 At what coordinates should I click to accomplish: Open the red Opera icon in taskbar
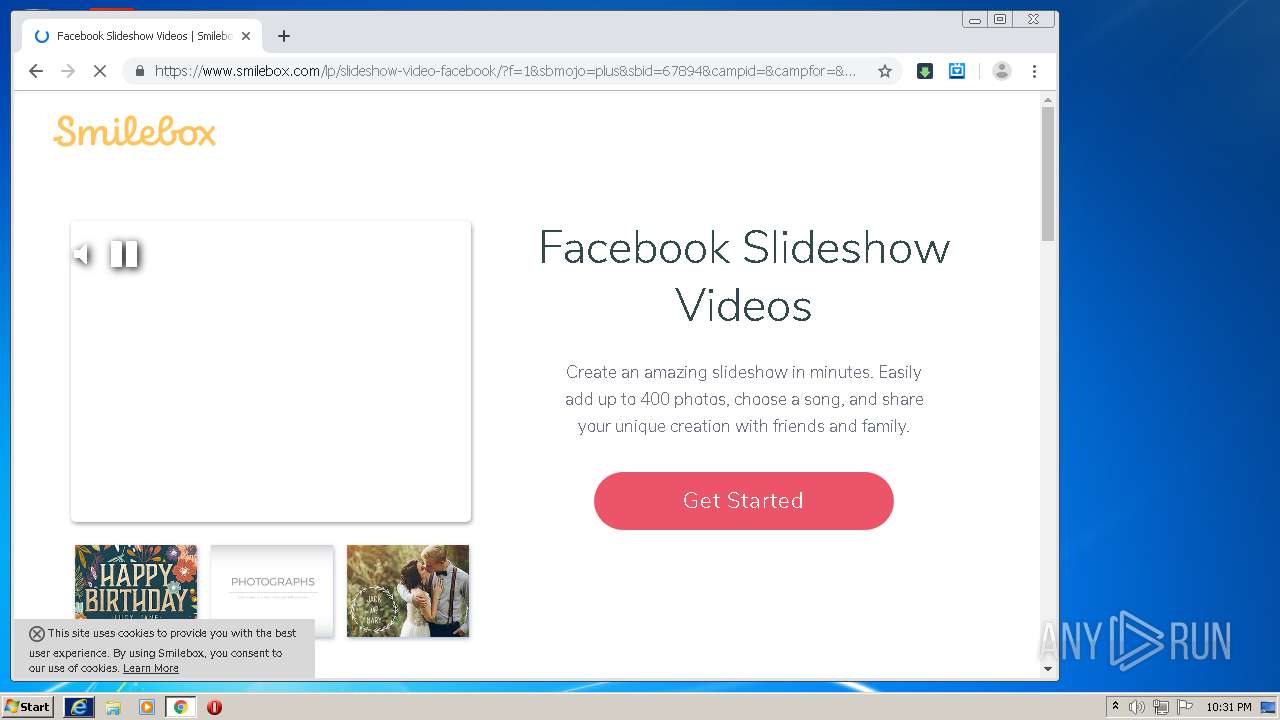pos(214,707)
